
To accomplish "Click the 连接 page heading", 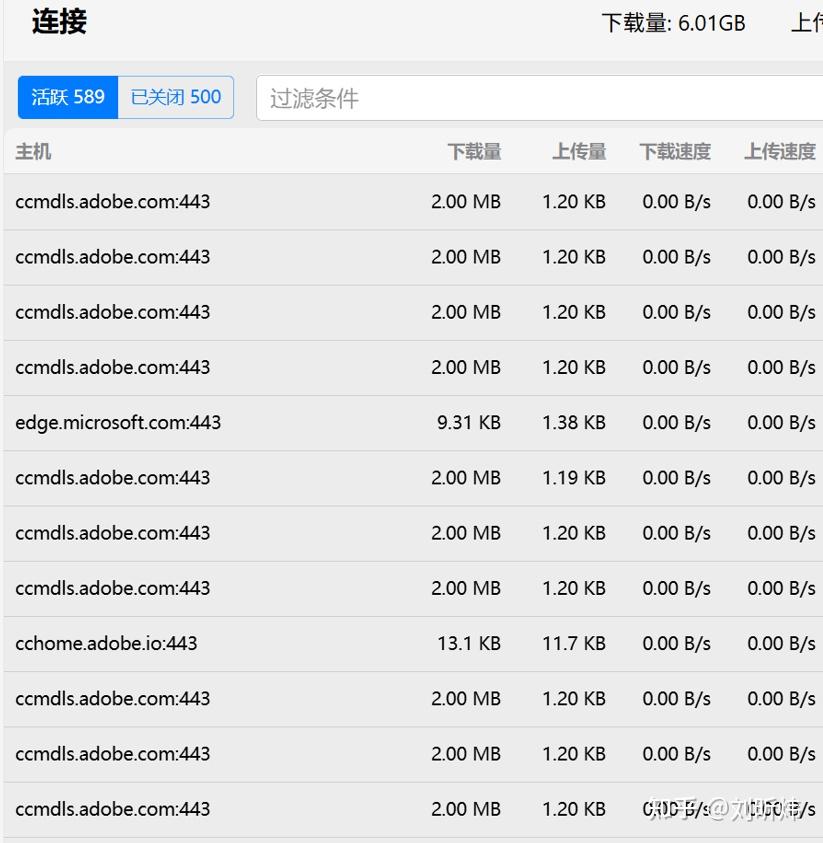I will tap(59, 22).
